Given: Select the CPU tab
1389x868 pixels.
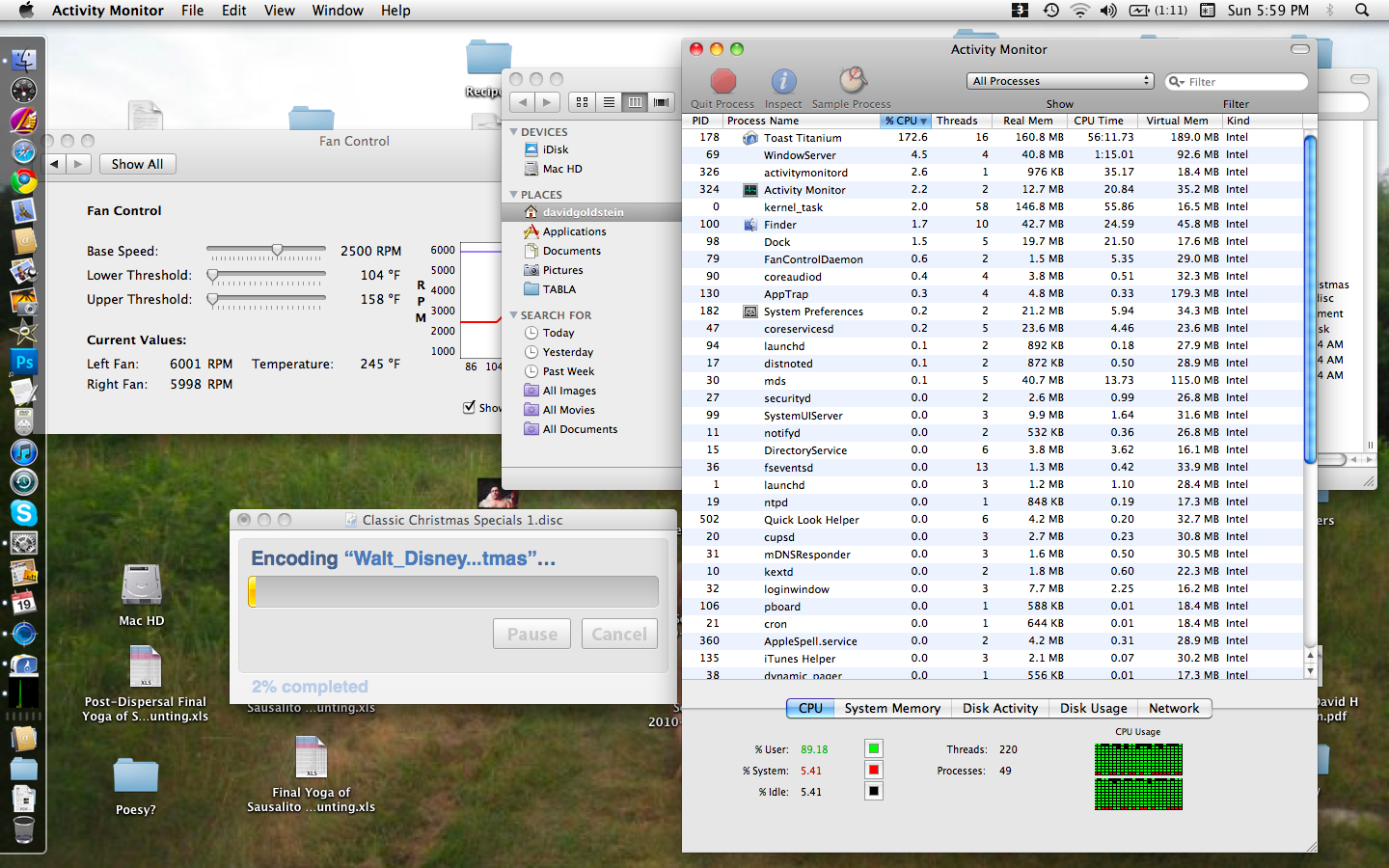Looking at the screenshot, I should pos(810,708).
